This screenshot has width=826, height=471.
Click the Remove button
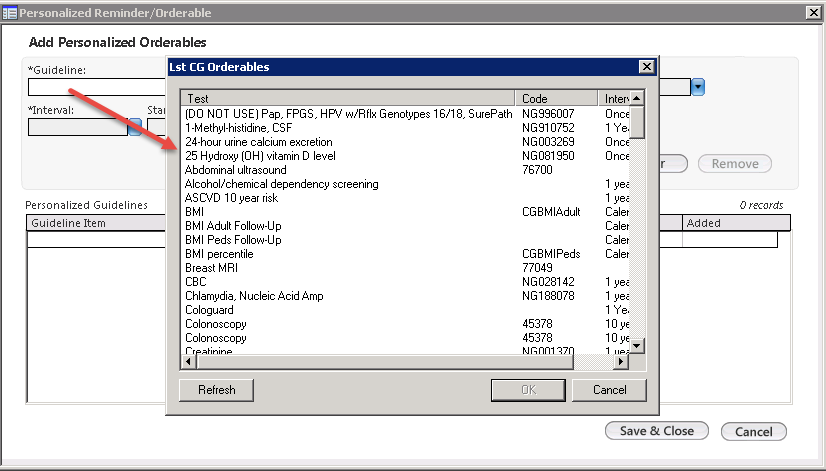[735, 164]
